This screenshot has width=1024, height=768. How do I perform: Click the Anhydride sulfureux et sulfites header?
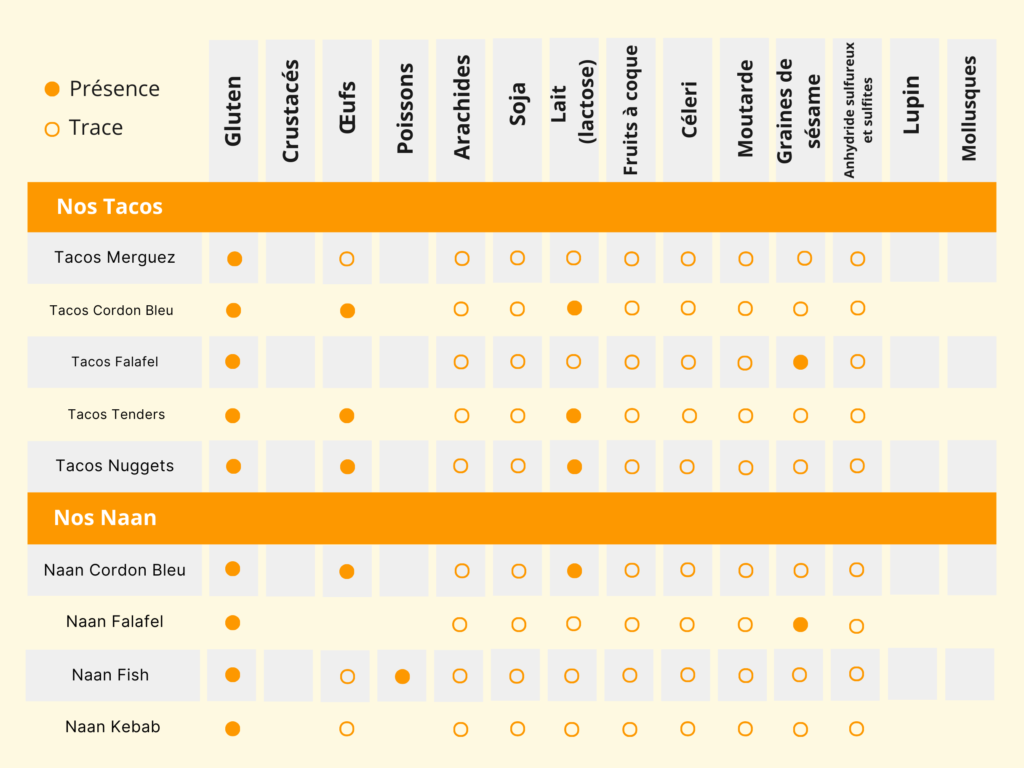[857, 110]
